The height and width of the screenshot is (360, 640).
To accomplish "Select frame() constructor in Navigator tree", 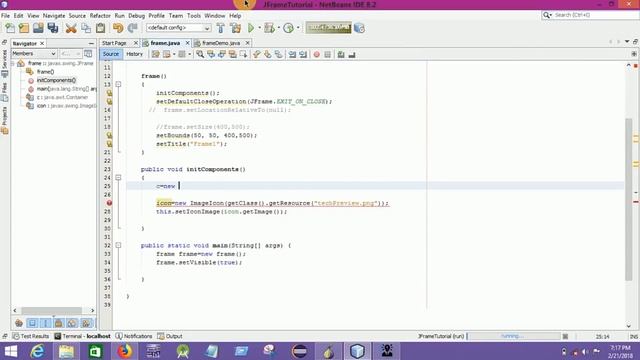I will click(x=45, y=72).
